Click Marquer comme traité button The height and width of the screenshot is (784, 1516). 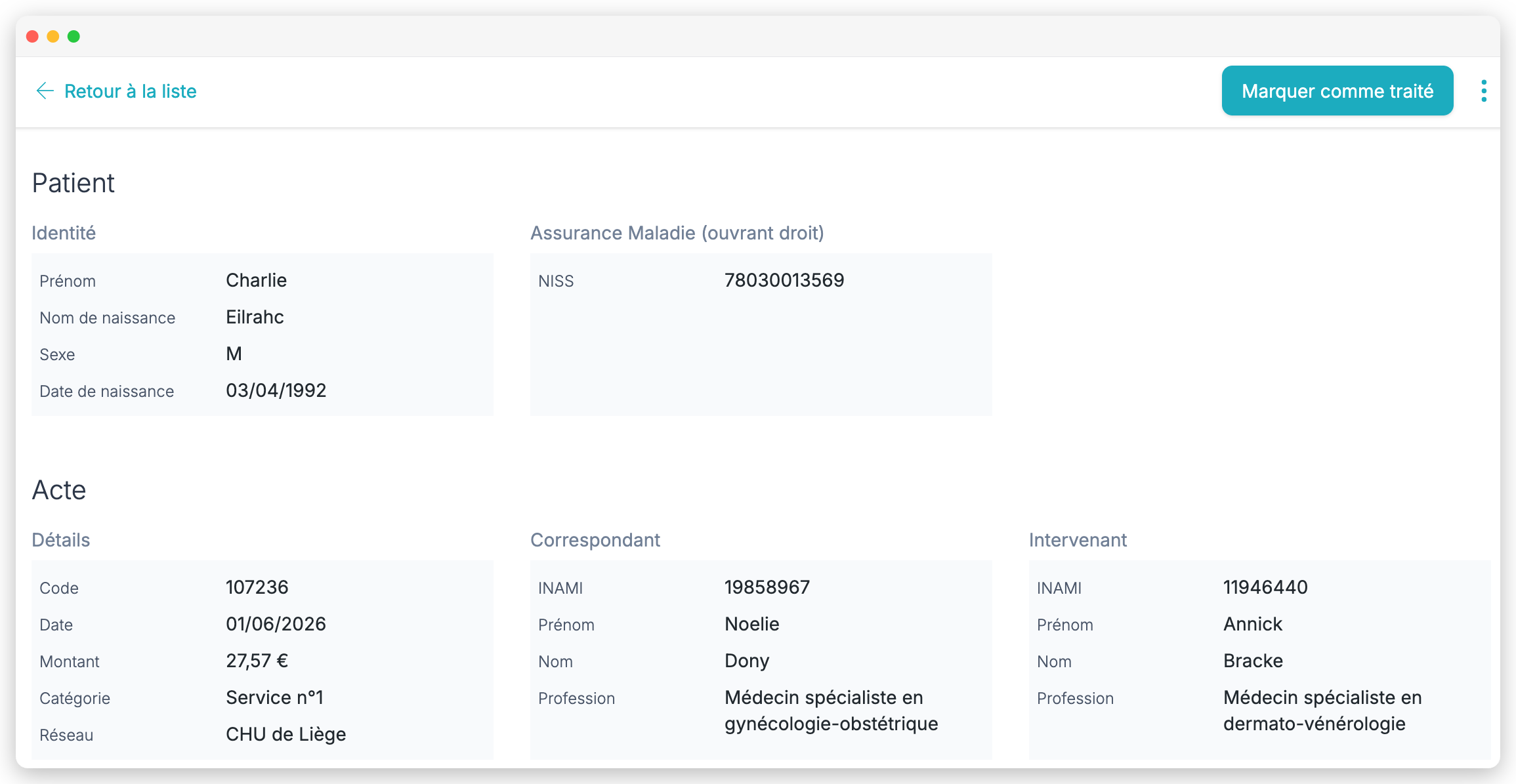[x=1337, y=91]
